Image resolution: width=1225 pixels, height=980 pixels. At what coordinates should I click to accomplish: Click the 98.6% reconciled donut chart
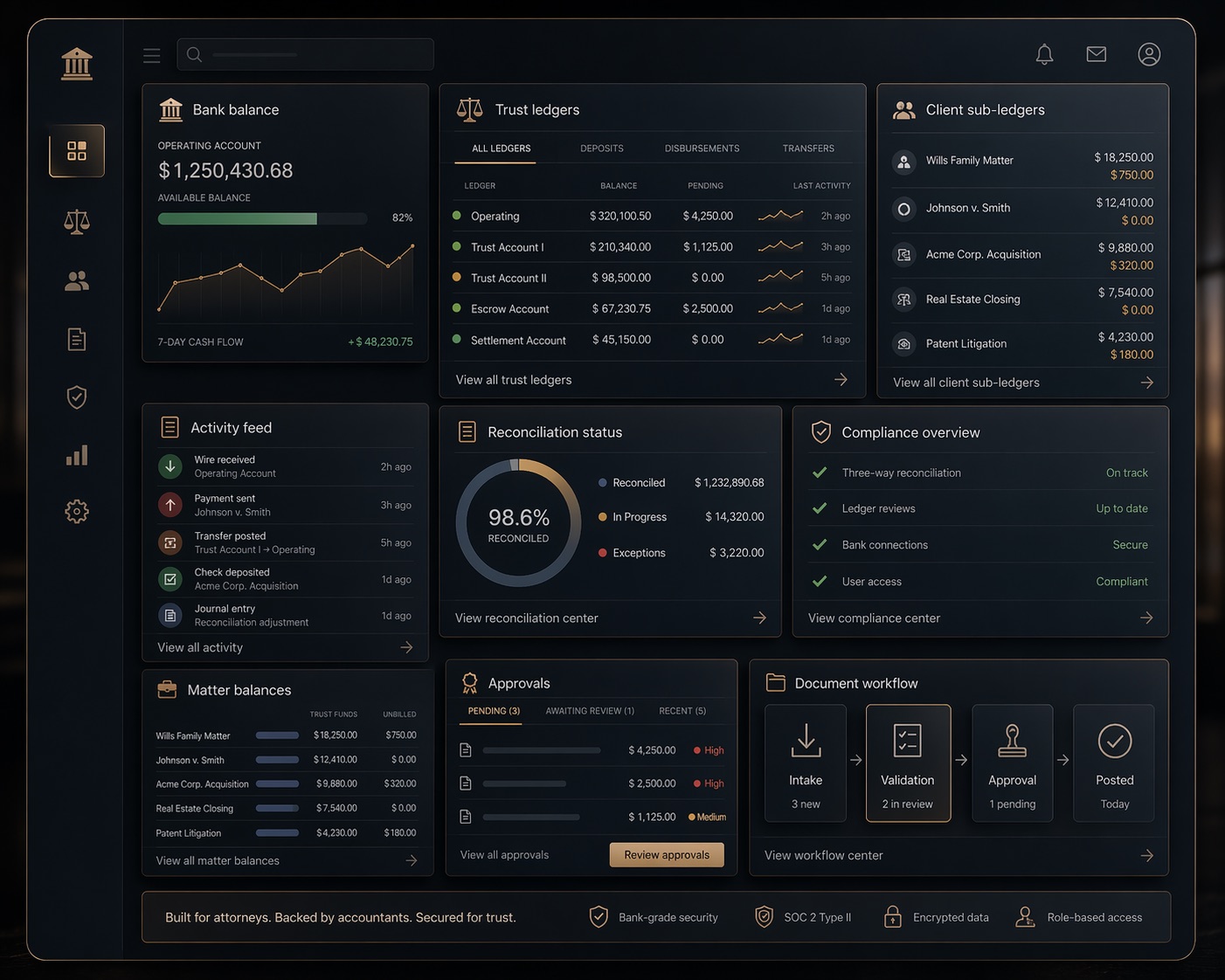519,523
